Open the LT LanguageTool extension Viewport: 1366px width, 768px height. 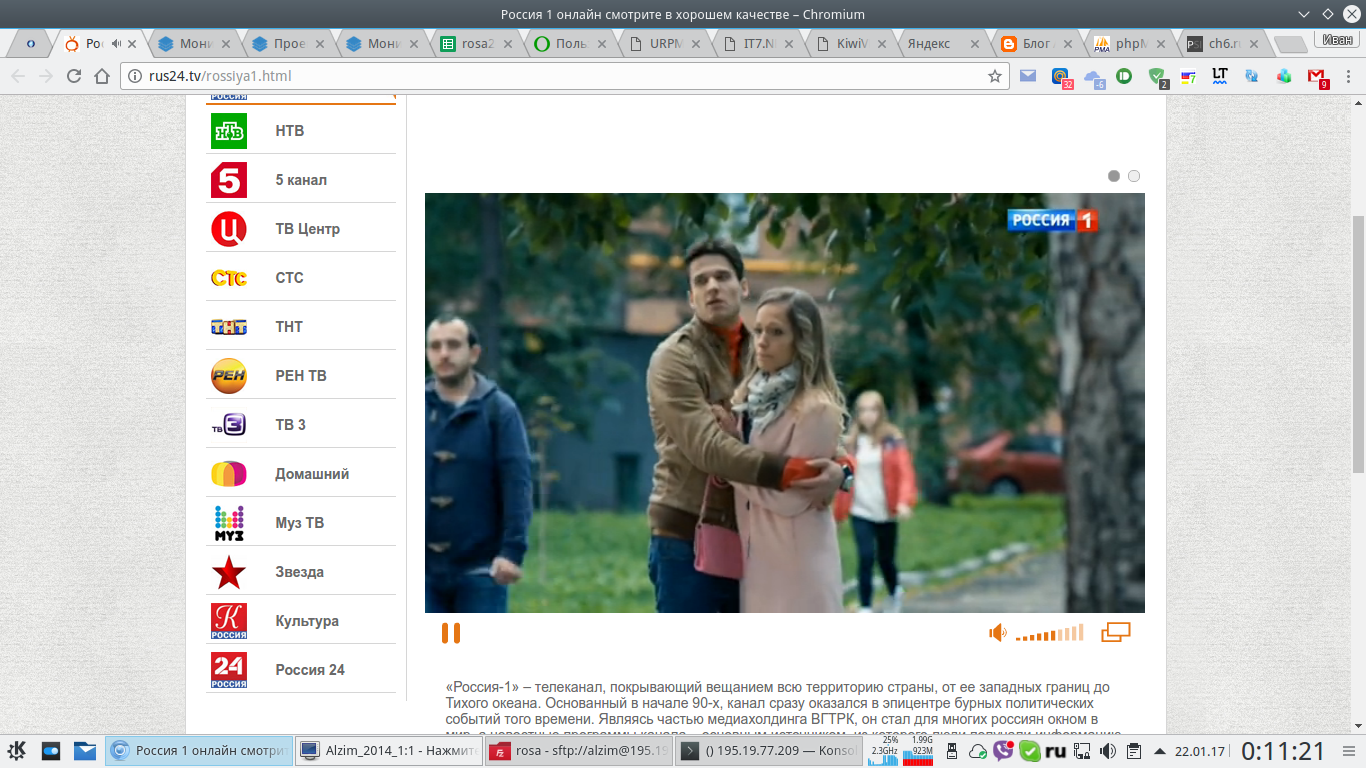1219,75
